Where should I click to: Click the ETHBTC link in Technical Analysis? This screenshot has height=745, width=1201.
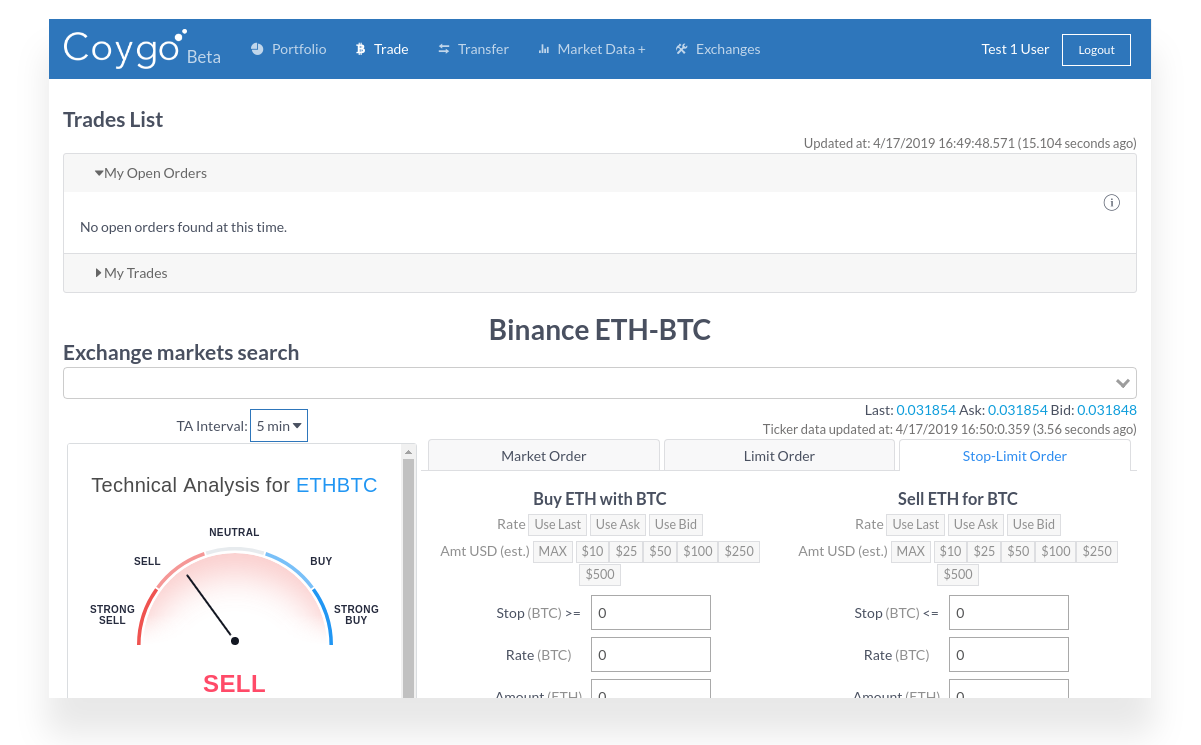[336, 485]
